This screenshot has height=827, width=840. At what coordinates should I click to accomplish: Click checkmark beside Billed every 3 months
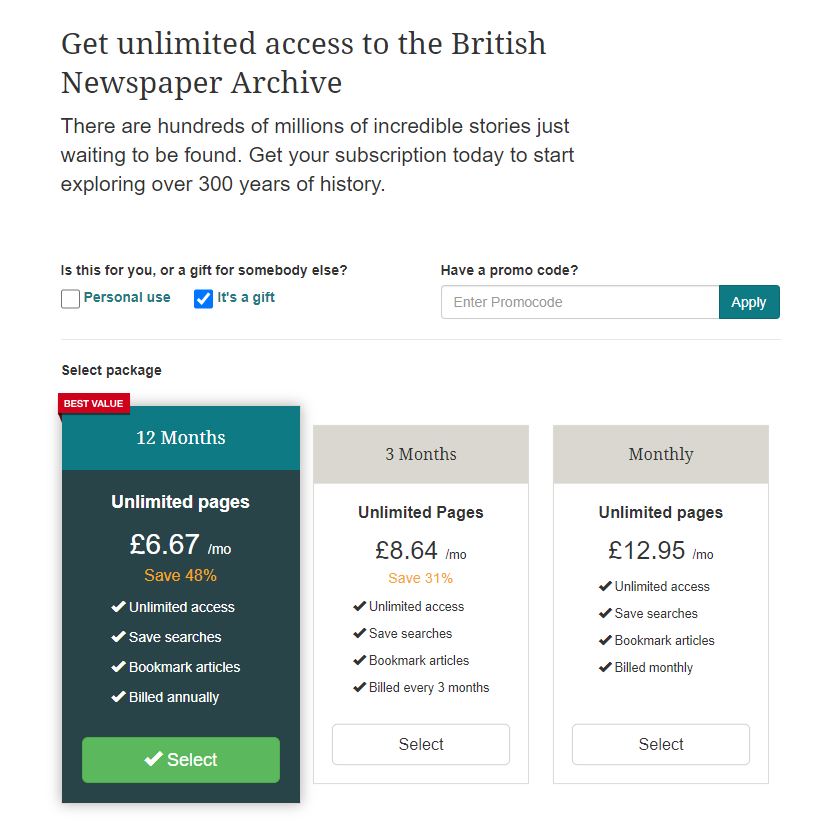click(360, 687)
